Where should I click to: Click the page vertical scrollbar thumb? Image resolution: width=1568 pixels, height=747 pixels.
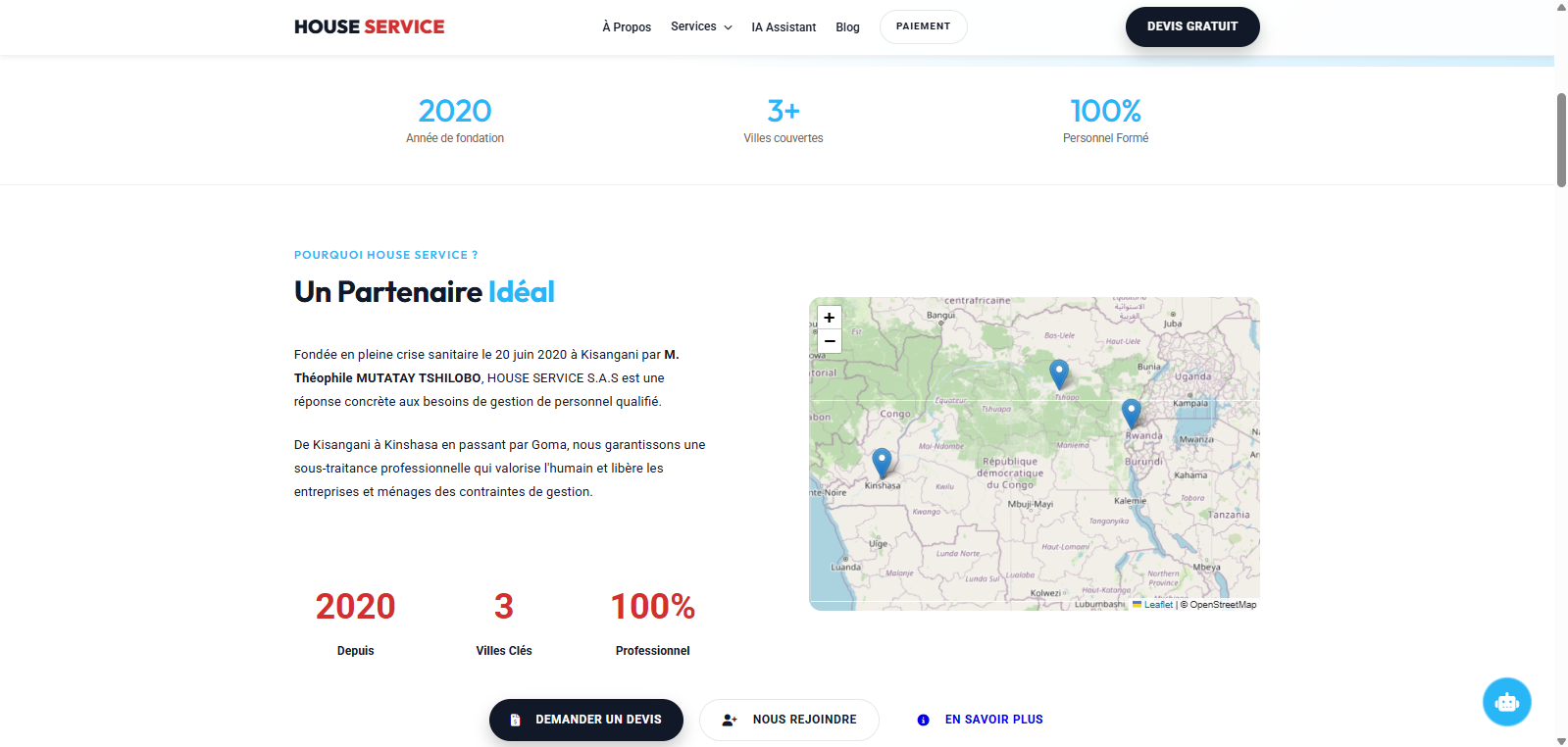[x=1561, y=140]
